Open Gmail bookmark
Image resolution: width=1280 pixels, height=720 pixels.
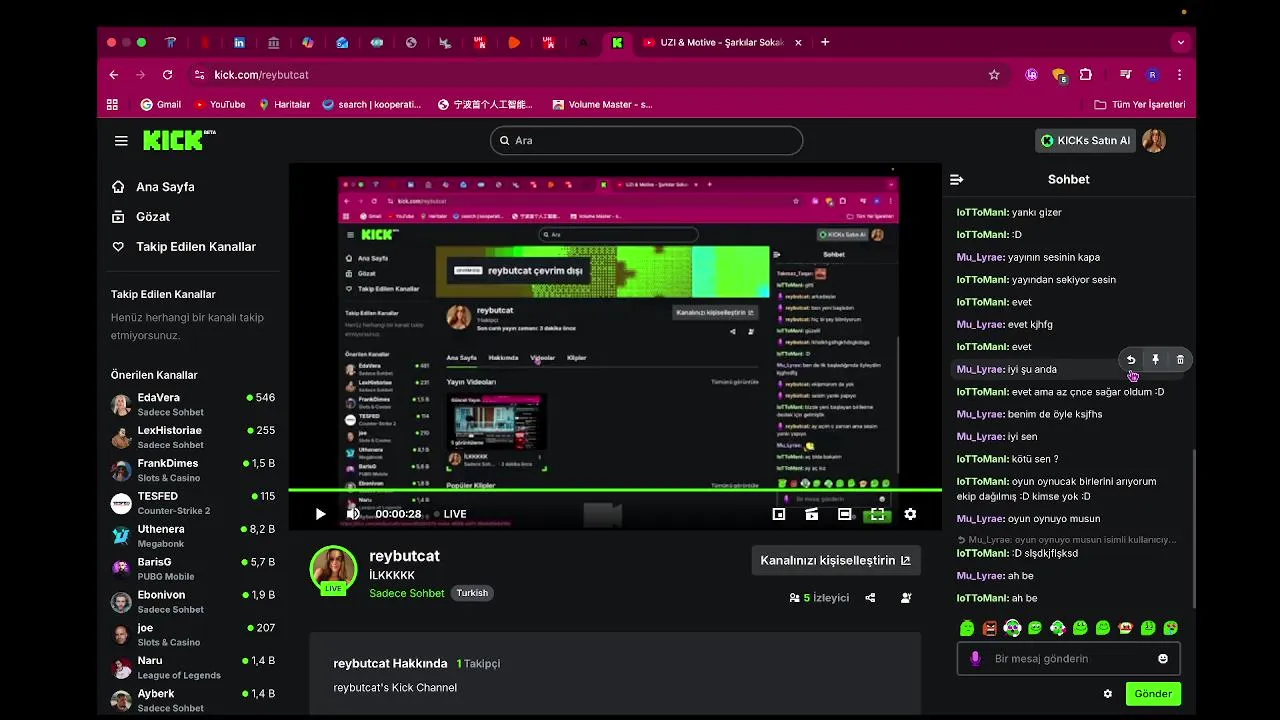[x=161, y=104]
